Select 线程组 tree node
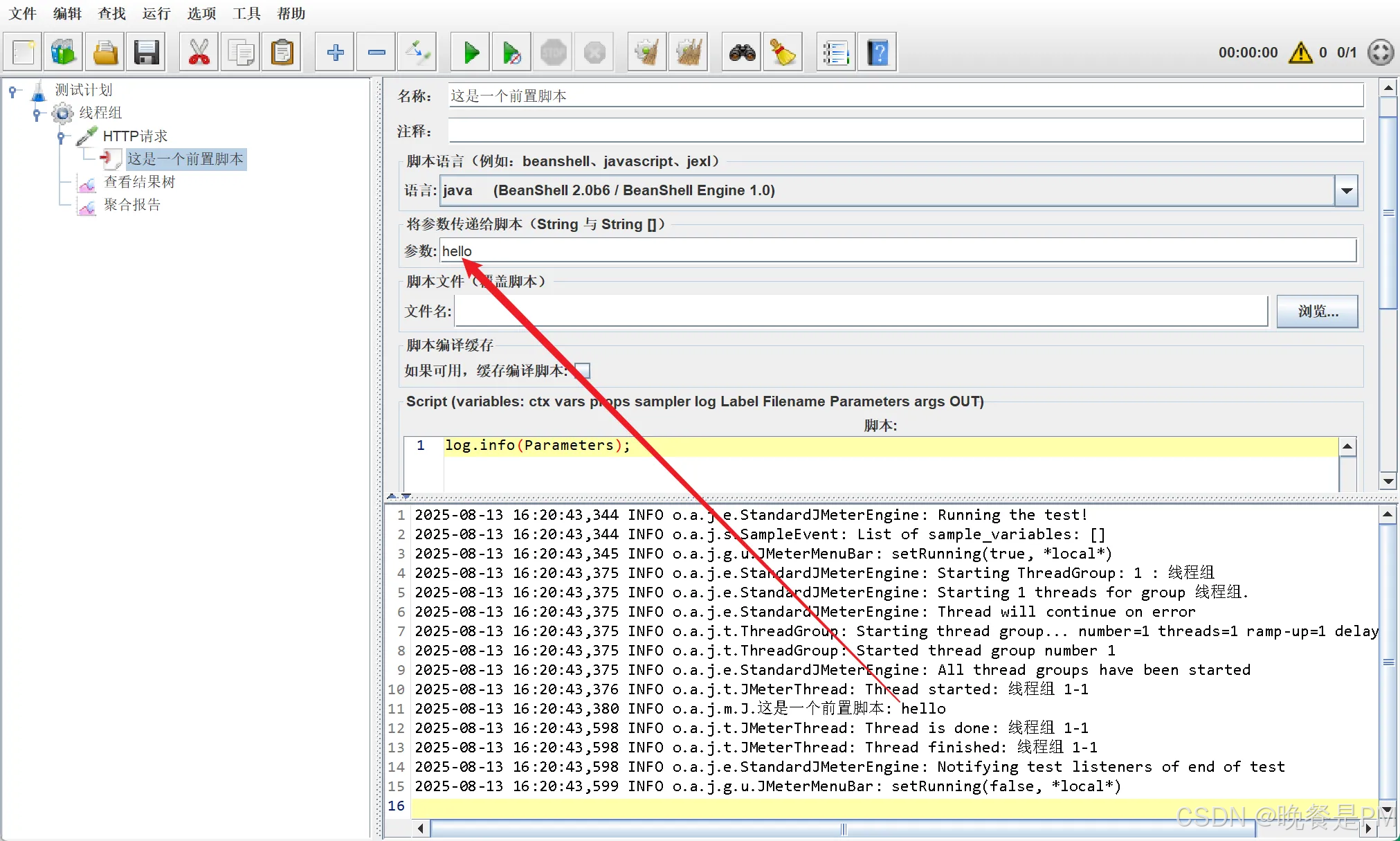1400x841 pixels. [100, 113]
